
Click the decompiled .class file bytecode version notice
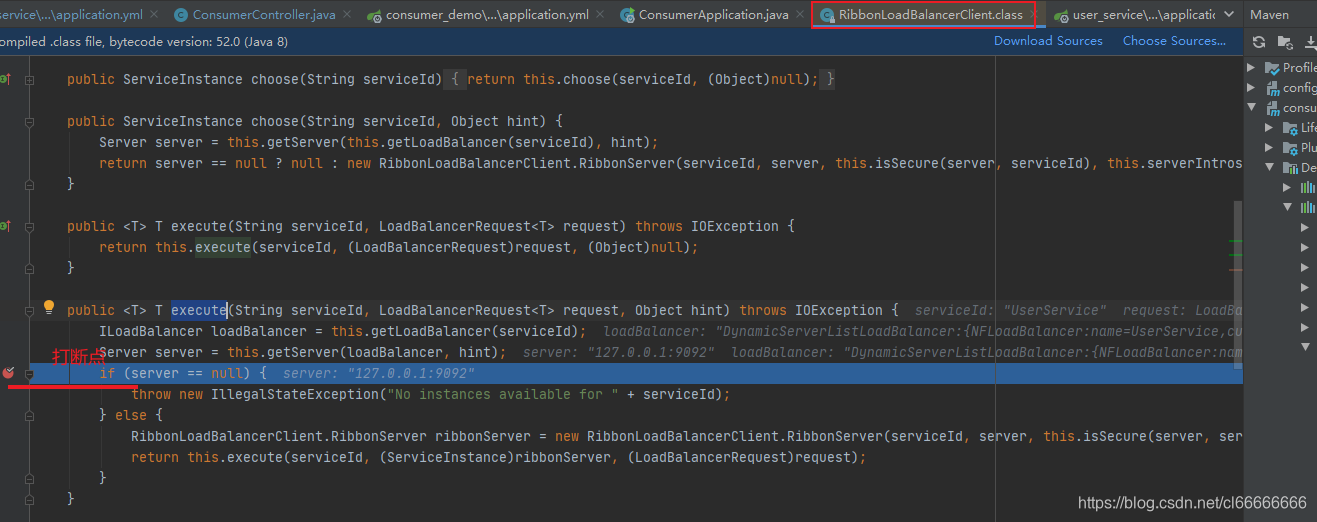pos(144,41)
